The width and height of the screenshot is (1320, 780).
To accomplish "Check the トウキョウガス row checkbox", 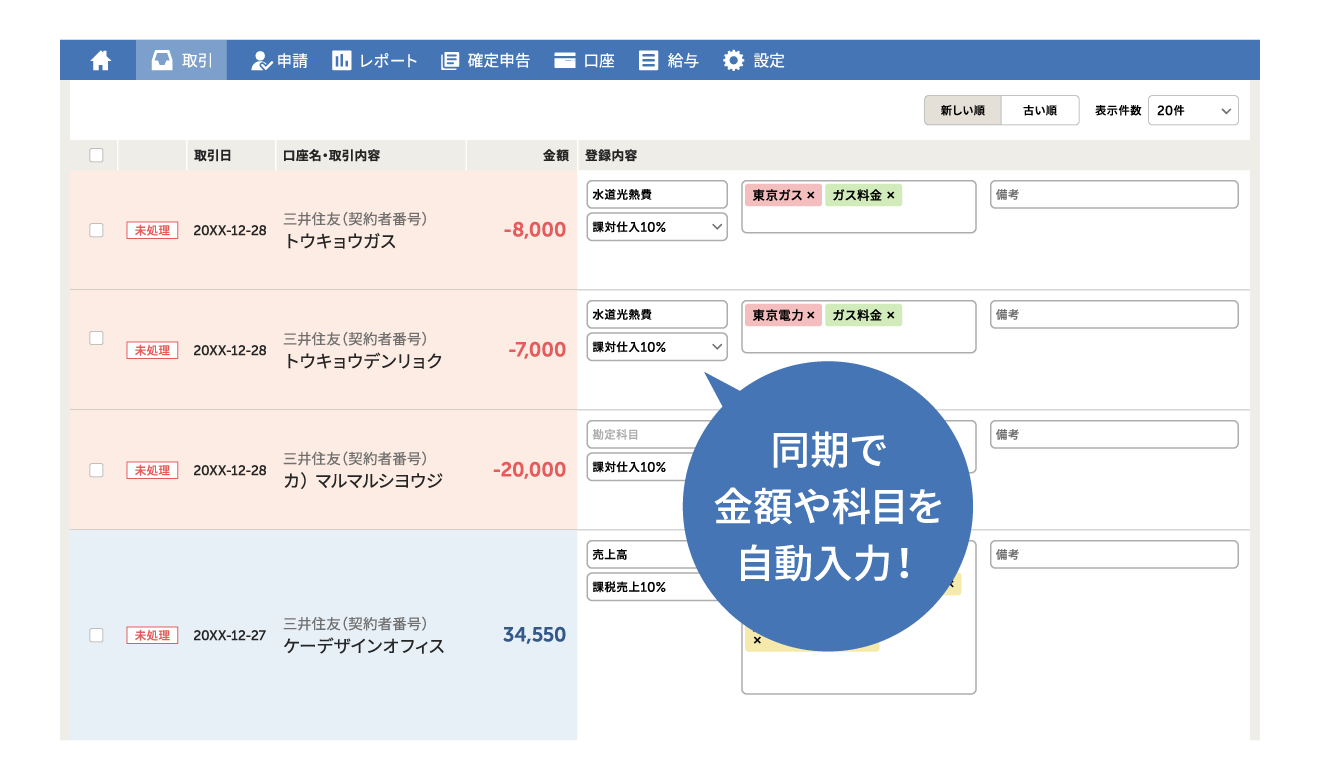I will pyautogui.click(x=96, y=230).
